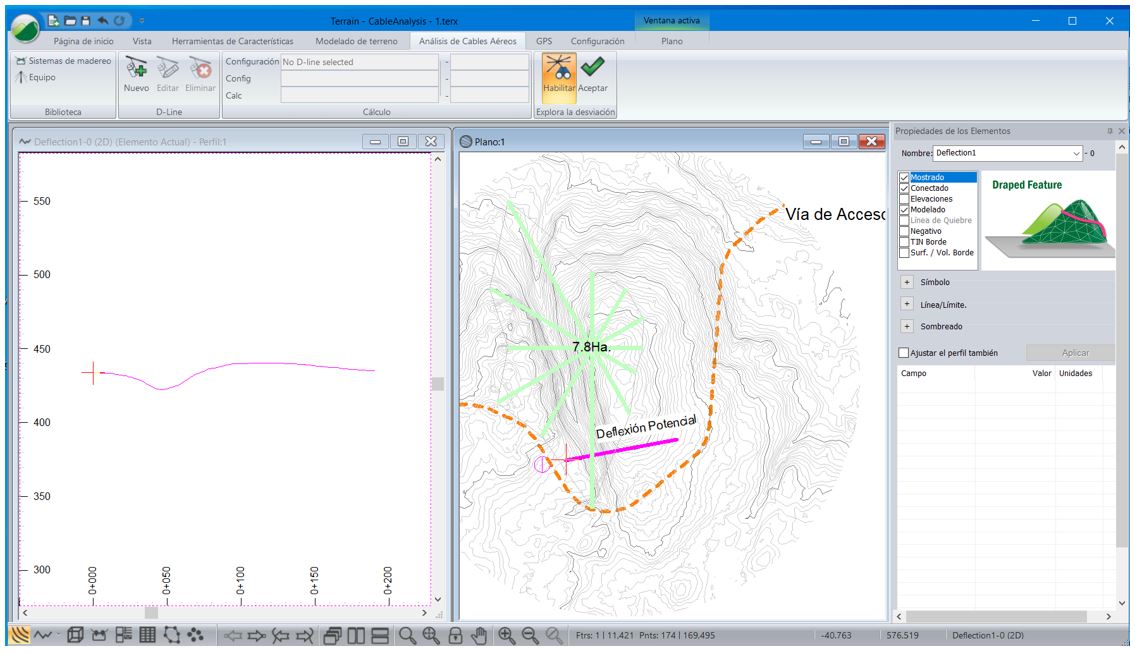Toggle the Habilitar deflection explorer icon
This screenshot has width=1135, height=653.
(x=559, y=70)
